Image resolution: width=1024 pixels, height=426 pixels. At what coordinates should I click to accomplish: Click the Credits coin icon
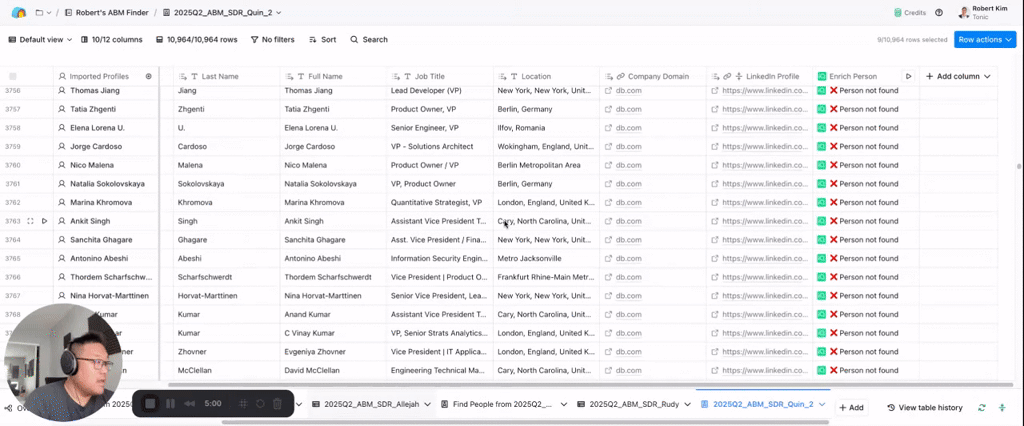click(898, 13)
